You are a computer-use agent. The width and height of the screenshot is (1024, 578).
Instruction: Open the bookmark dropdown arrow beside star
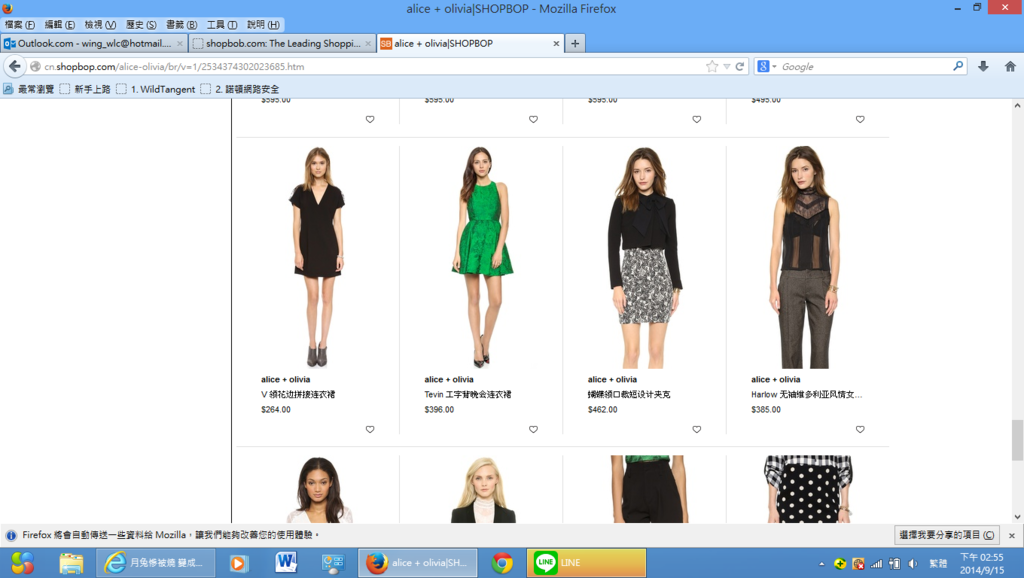(x=726, y=66)
